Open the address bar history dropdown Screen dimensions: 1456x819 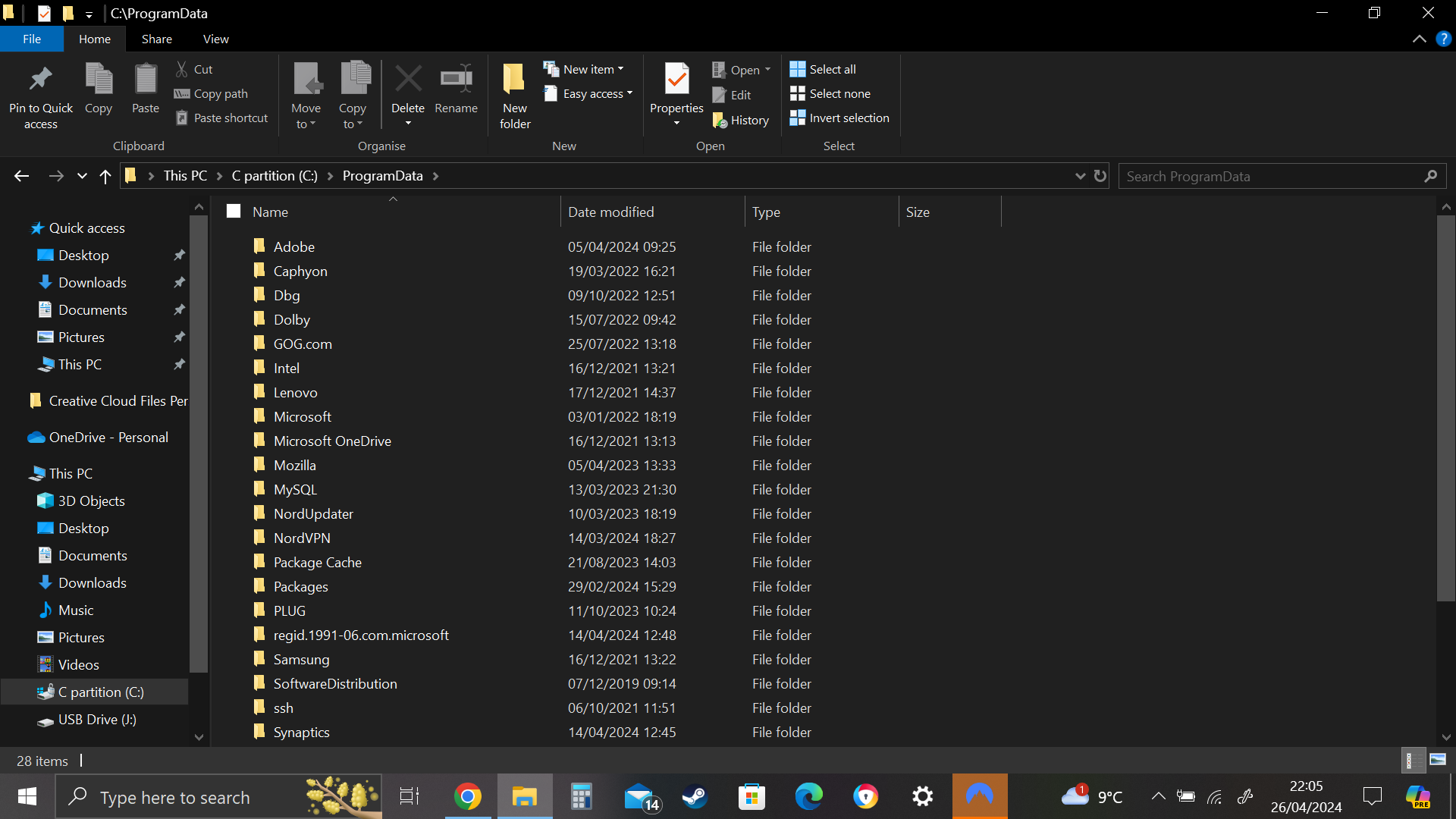click(x=1080, y=175)
